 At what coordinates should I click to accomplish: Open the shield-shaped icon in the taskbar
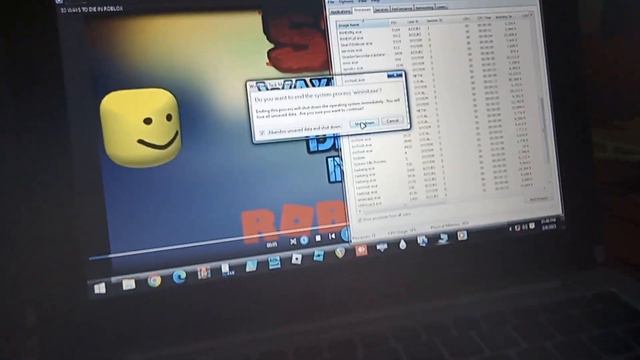(340, 253)
